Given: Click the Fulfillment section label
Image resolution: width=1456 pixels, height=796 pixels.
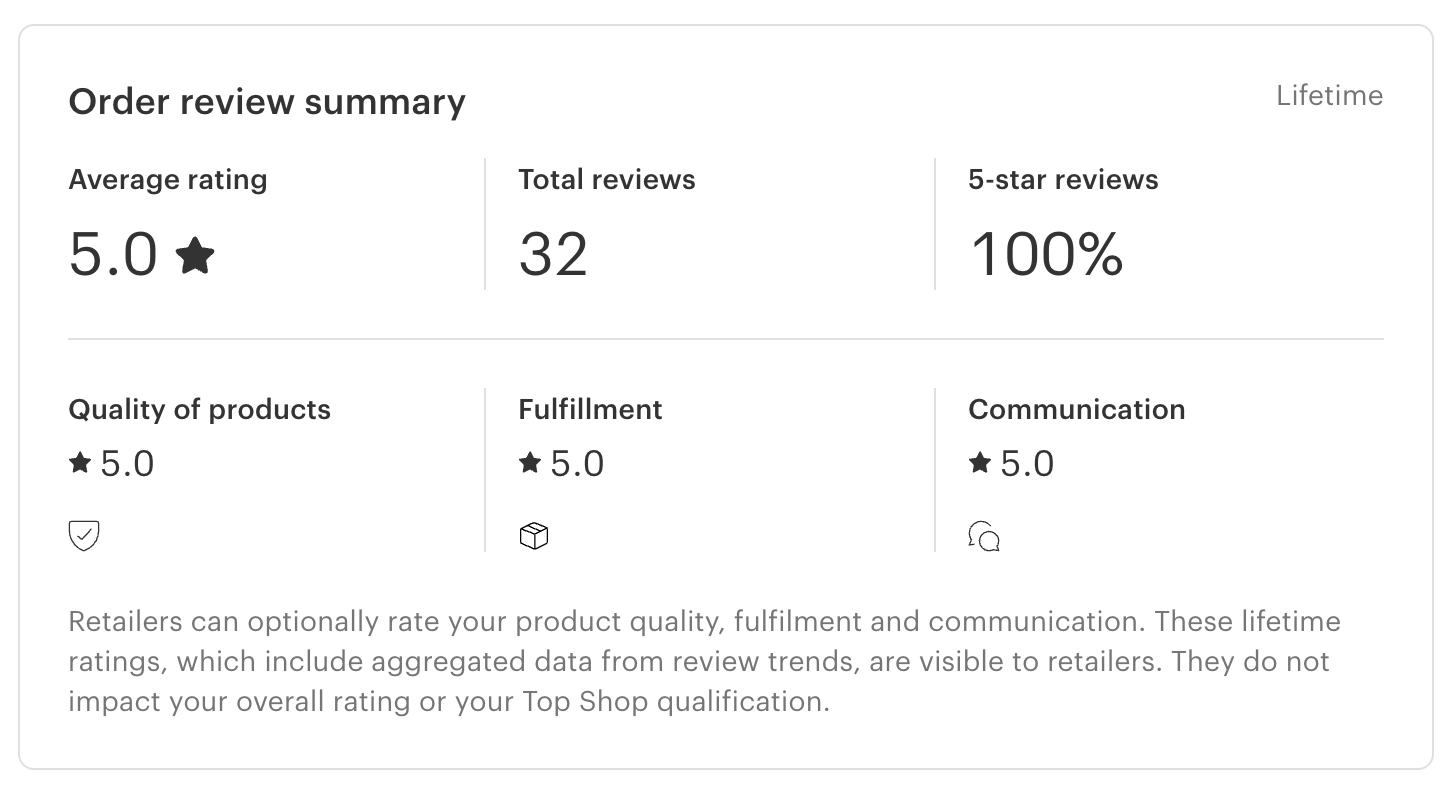Looking at the screenshot, I should pyautogui.click(x=590, y=410).
